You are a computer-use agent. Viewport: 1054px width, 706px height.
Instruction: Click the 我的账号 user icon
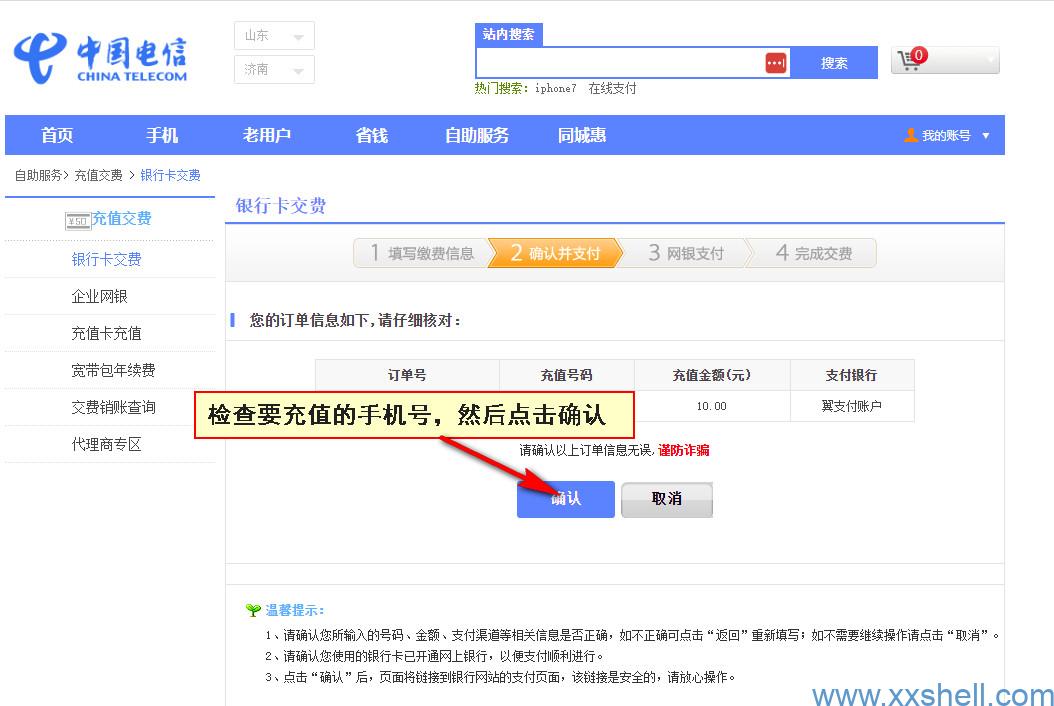click(x=911, y=136)
